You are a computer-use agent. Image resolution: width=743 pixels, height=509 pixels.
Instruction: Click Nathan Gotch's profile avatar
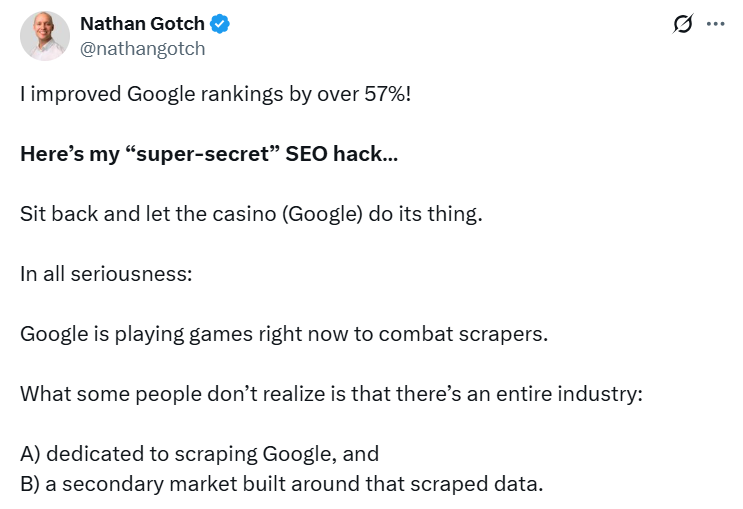[x=45, y=37]
